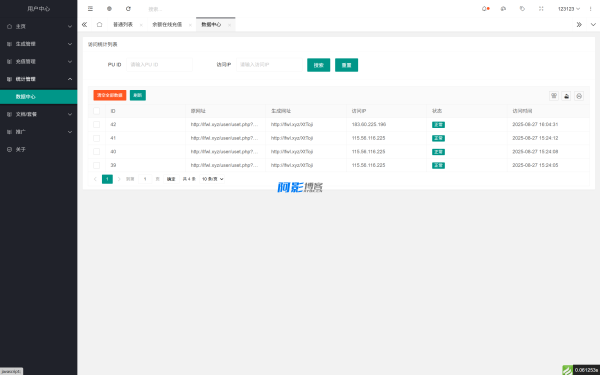Close the first tab left of 余额在线充值
The width and height of the screenshot is (600, 375).
[x=141, y=25]
